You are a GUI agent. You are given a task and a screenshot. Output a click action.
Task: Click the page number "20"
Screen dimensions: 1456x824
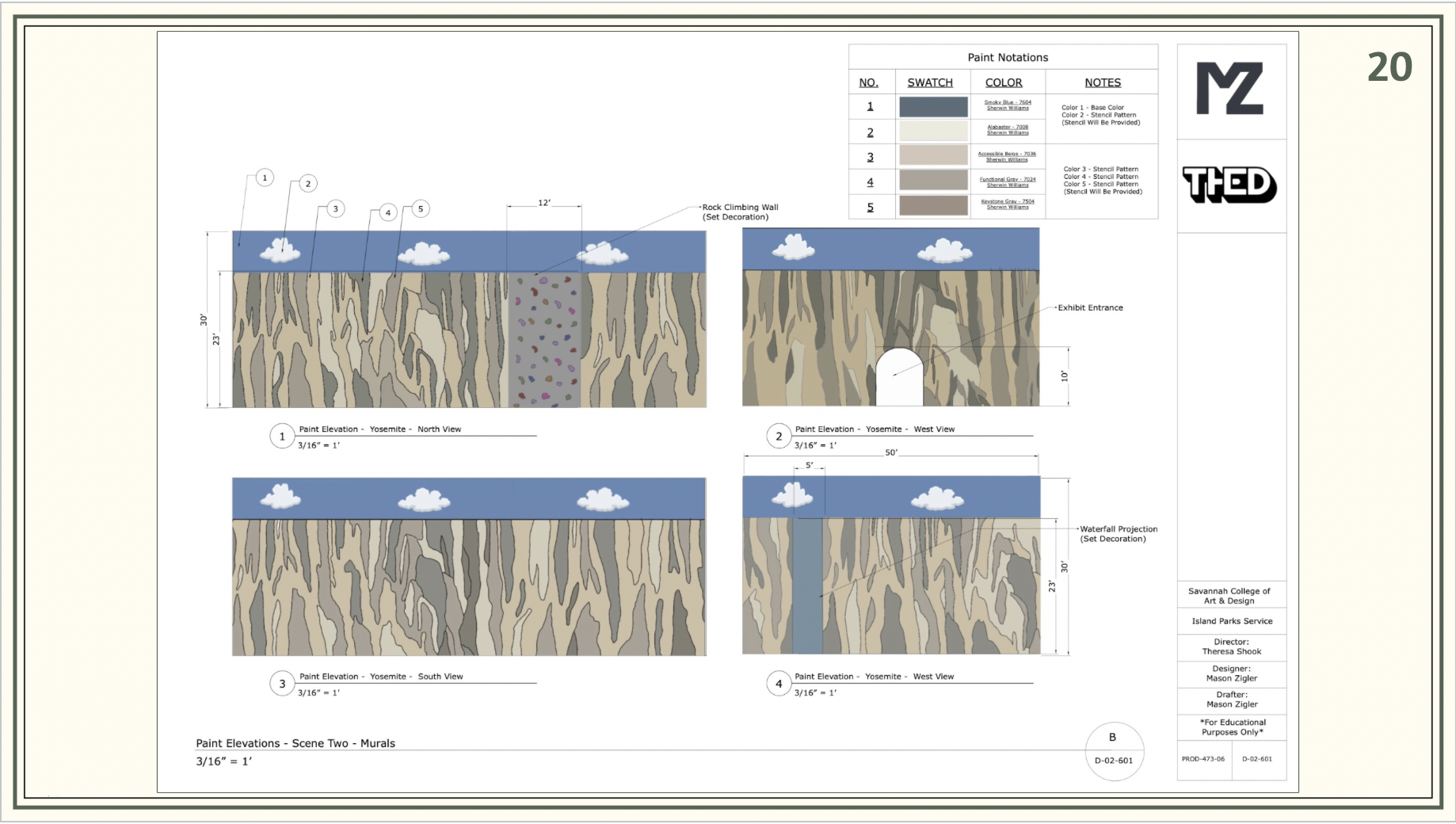(x=1389, y=67)
